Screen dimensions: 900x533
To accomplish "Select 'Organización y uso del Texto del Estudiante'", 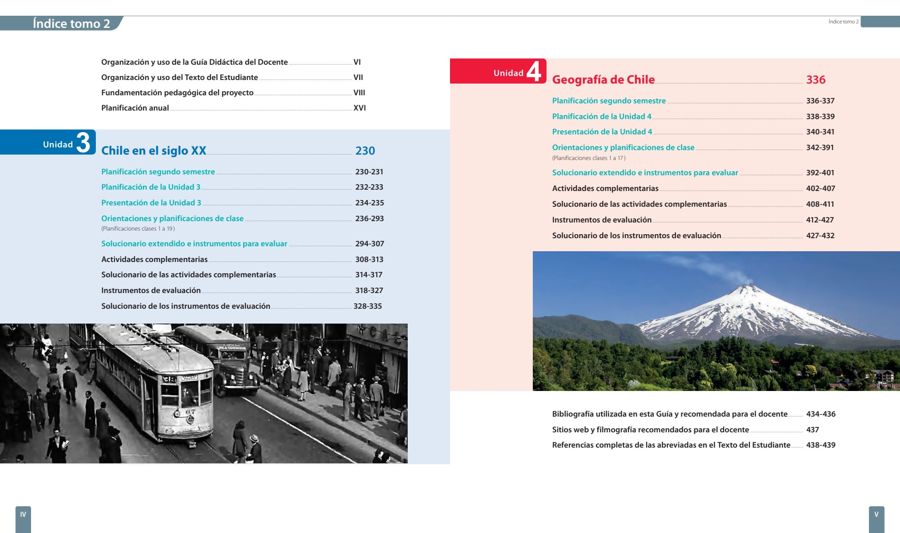I will pyautogui.click(x=180, y=77).
